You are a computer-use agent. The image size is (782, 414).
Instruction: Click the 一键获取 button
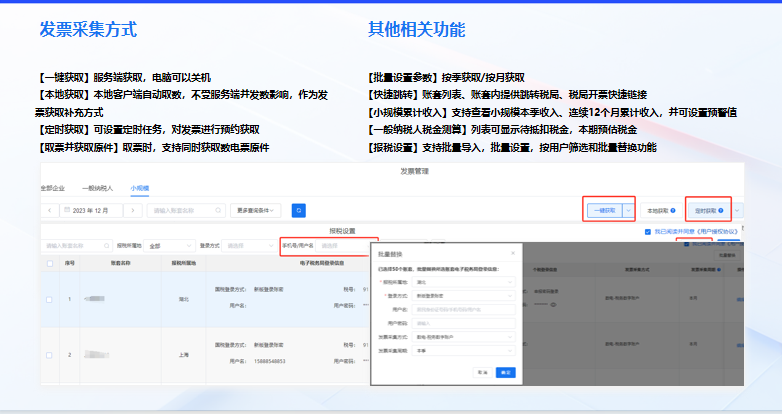click(603, 211)
